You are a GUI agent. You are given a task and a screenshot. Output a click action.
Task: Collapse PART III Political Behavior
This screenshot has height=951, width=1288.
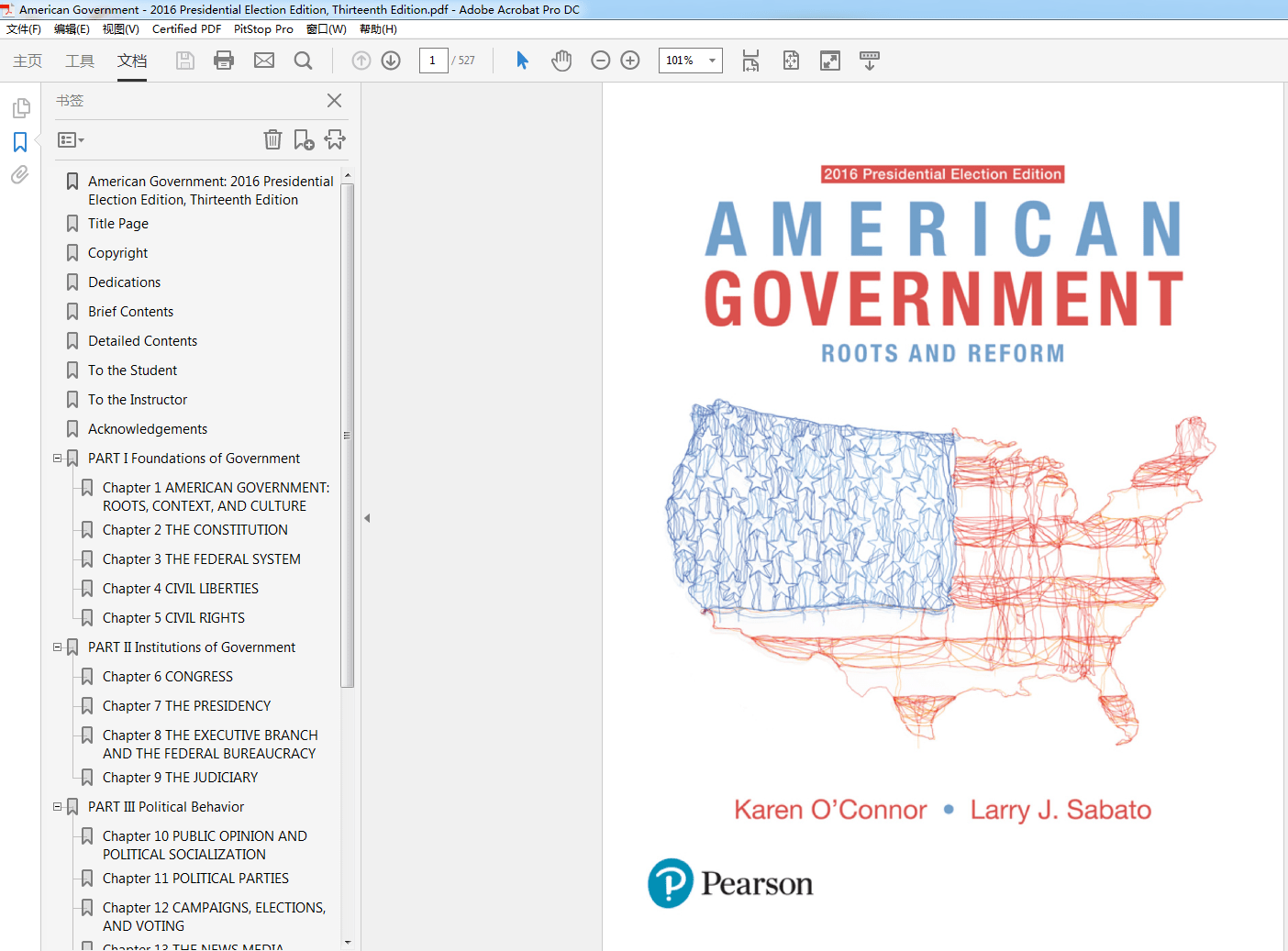pyautogui.click(x=58, y=806)
